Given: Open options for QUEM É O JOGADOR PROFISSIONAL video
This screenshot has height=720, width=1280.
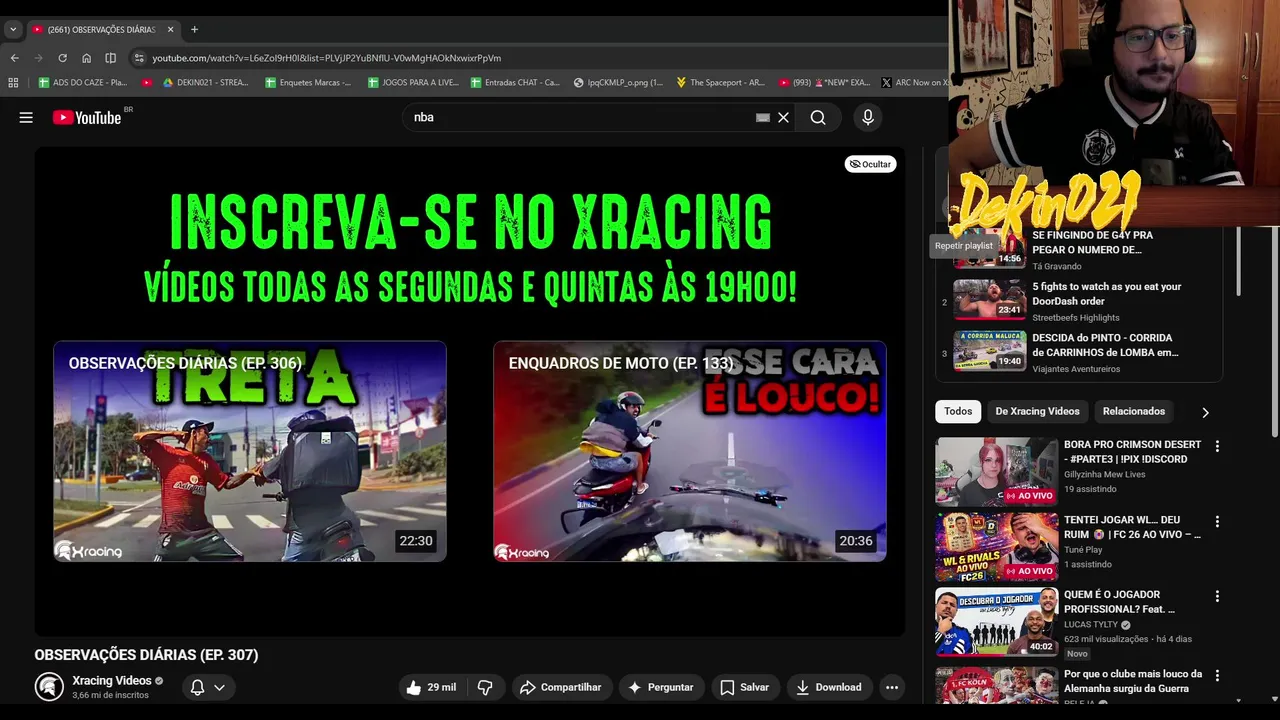Looking at the screenshot, I should click(x=1217, y=596).
